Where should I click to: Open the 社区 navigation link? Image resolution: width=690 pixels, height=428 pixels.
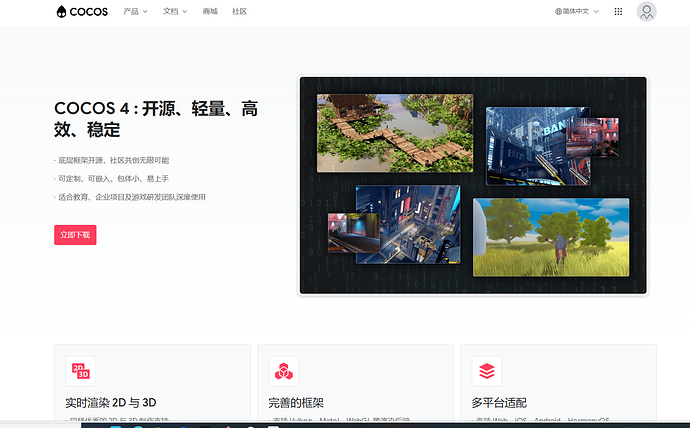pyautogui.click(x=239, y=11)
